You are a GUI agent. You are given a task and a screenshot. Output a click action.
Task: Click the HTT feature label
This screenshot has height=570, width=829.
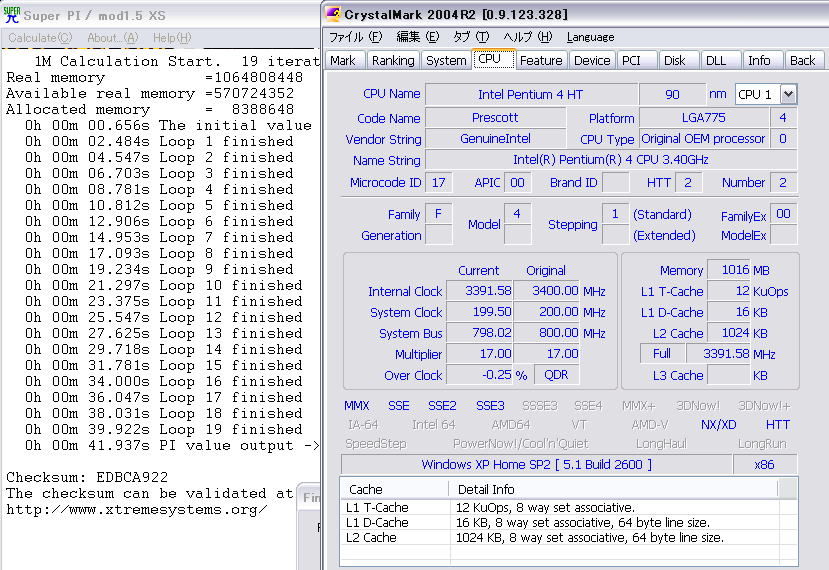click(778, 425)
